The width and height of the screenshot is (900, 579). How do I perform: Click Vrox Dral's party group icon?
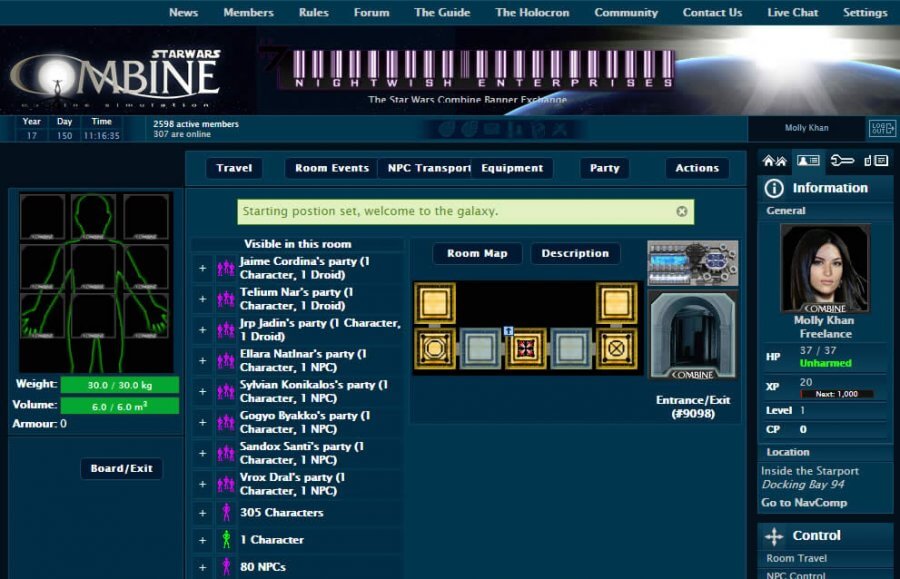coord(226,485)
